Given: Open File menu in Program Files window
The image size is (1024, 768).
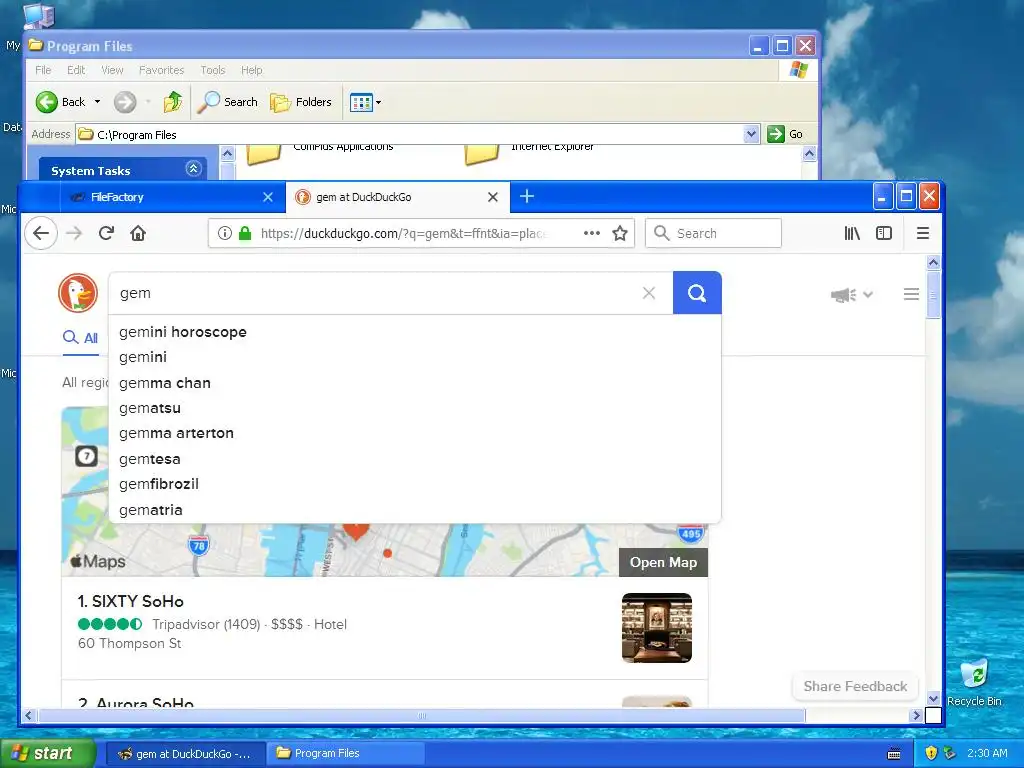Looking at the screenshot, I should [43, 70].
